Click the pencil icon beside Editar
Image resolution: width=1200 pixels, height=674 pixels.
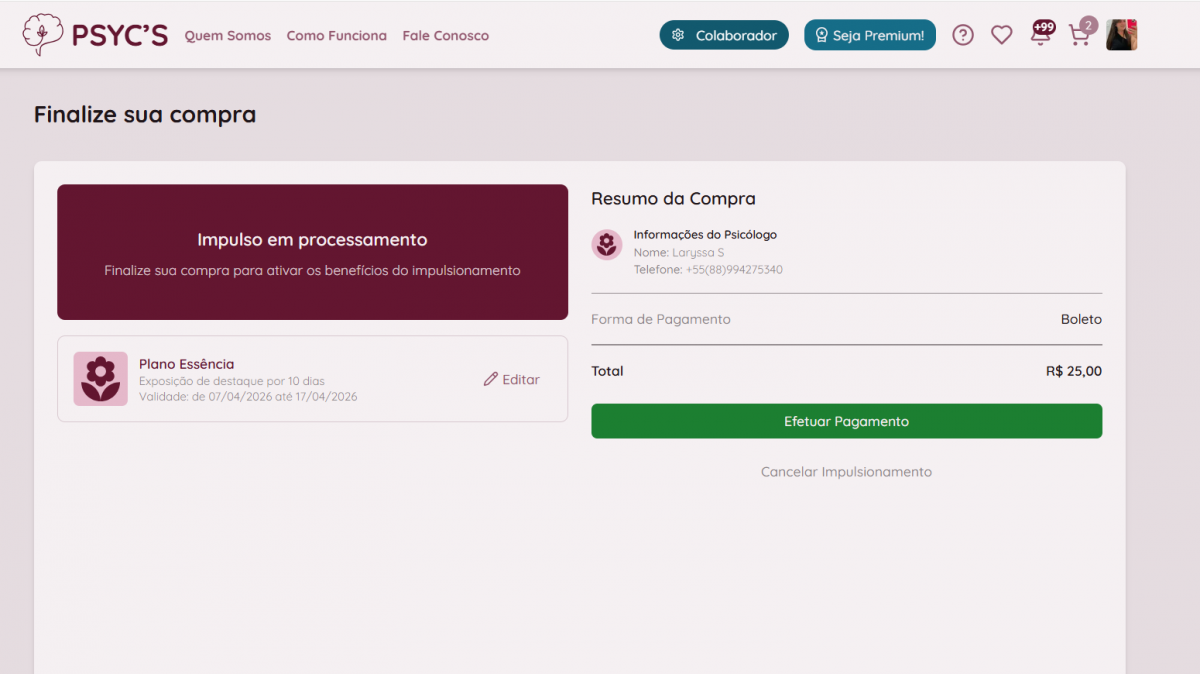coord(490,380)
